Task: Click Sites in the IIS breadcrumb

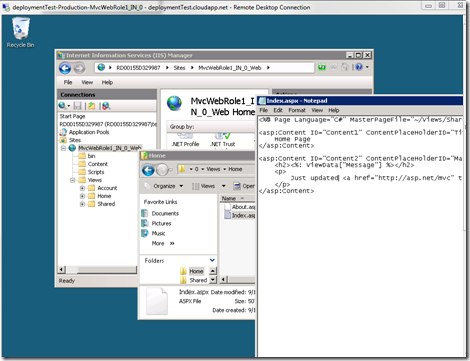Action: (x=179, y=68)
